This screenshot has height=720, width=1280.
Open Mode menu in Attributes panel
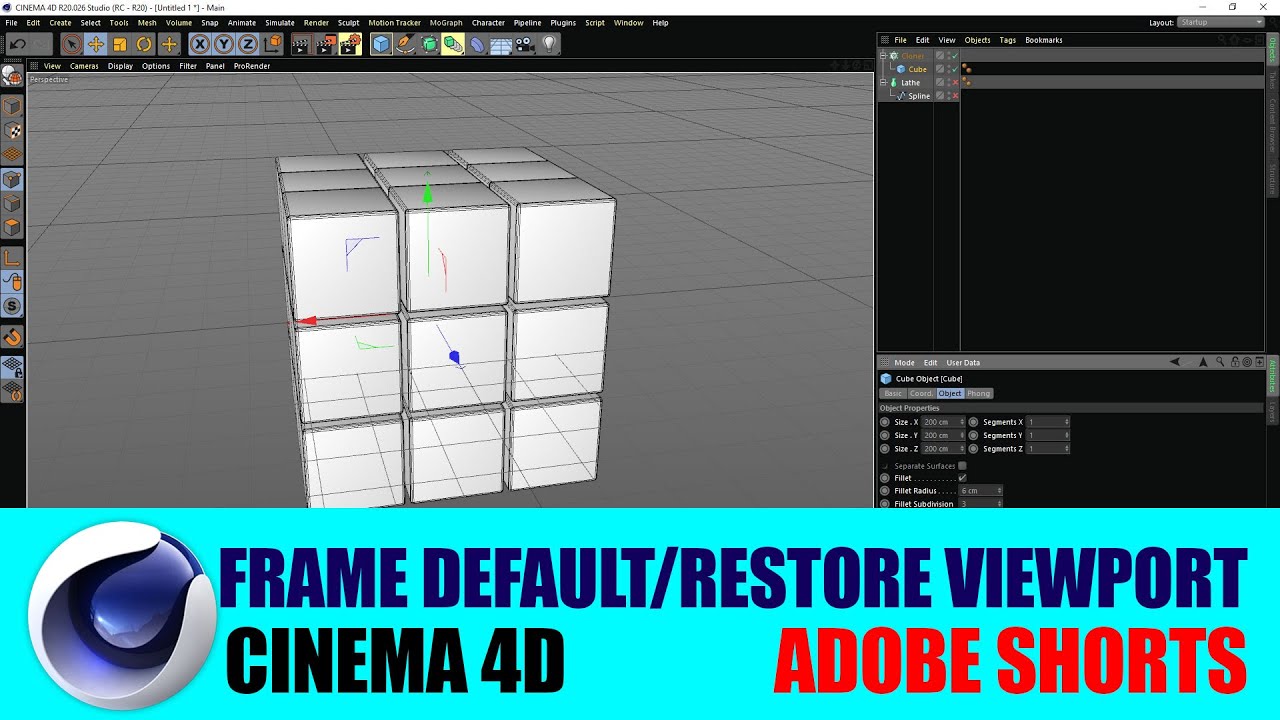tap(904, 362)
